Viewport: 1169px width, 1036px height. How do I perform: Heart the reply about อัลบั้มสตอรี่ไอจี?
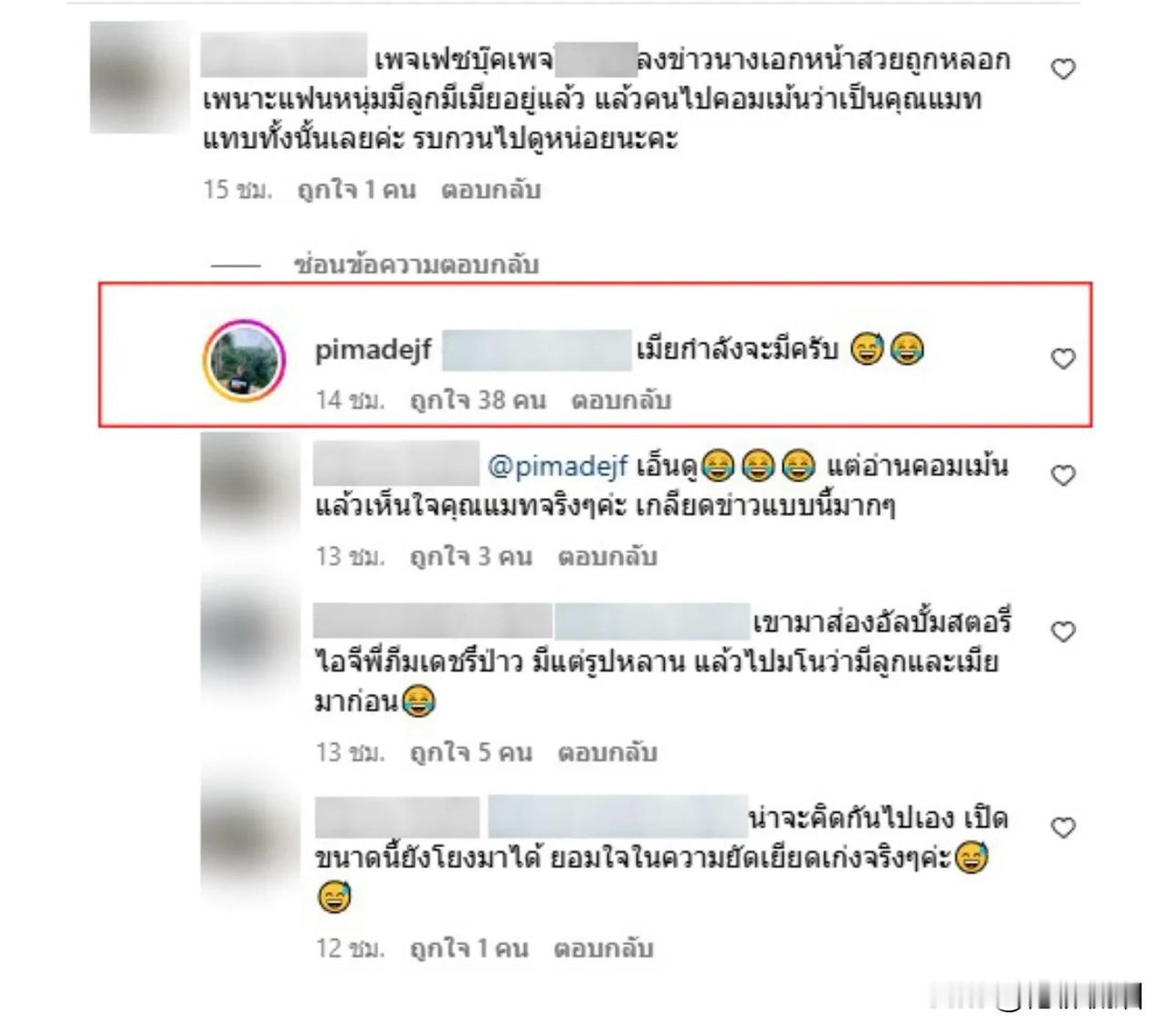[1063, 631]
